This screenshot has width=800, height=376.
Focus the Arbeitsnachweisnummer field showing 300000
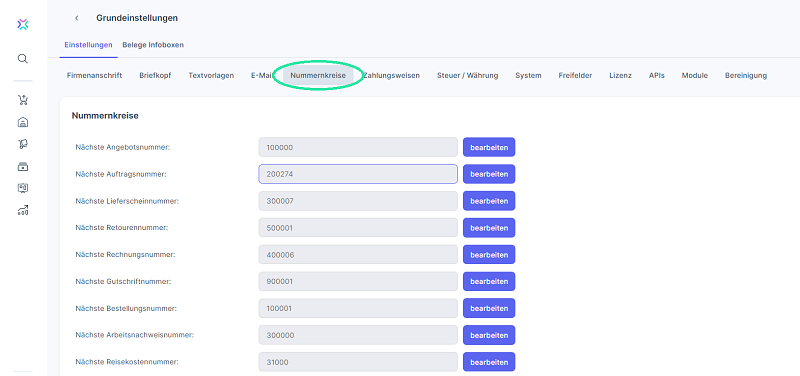(358, 336)
